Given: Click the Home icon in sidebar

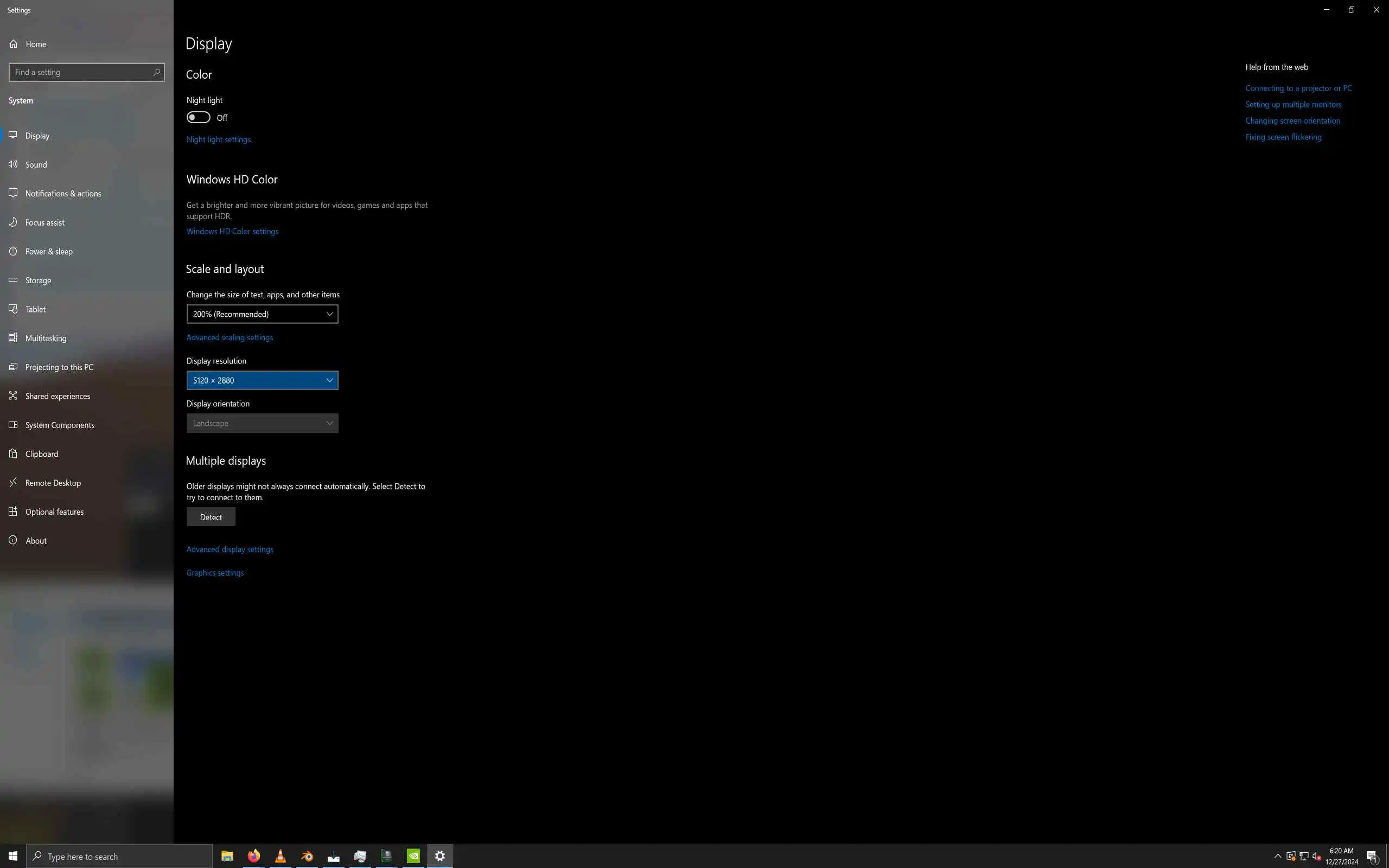Looking at the screenshot, I should pos(13,44).
